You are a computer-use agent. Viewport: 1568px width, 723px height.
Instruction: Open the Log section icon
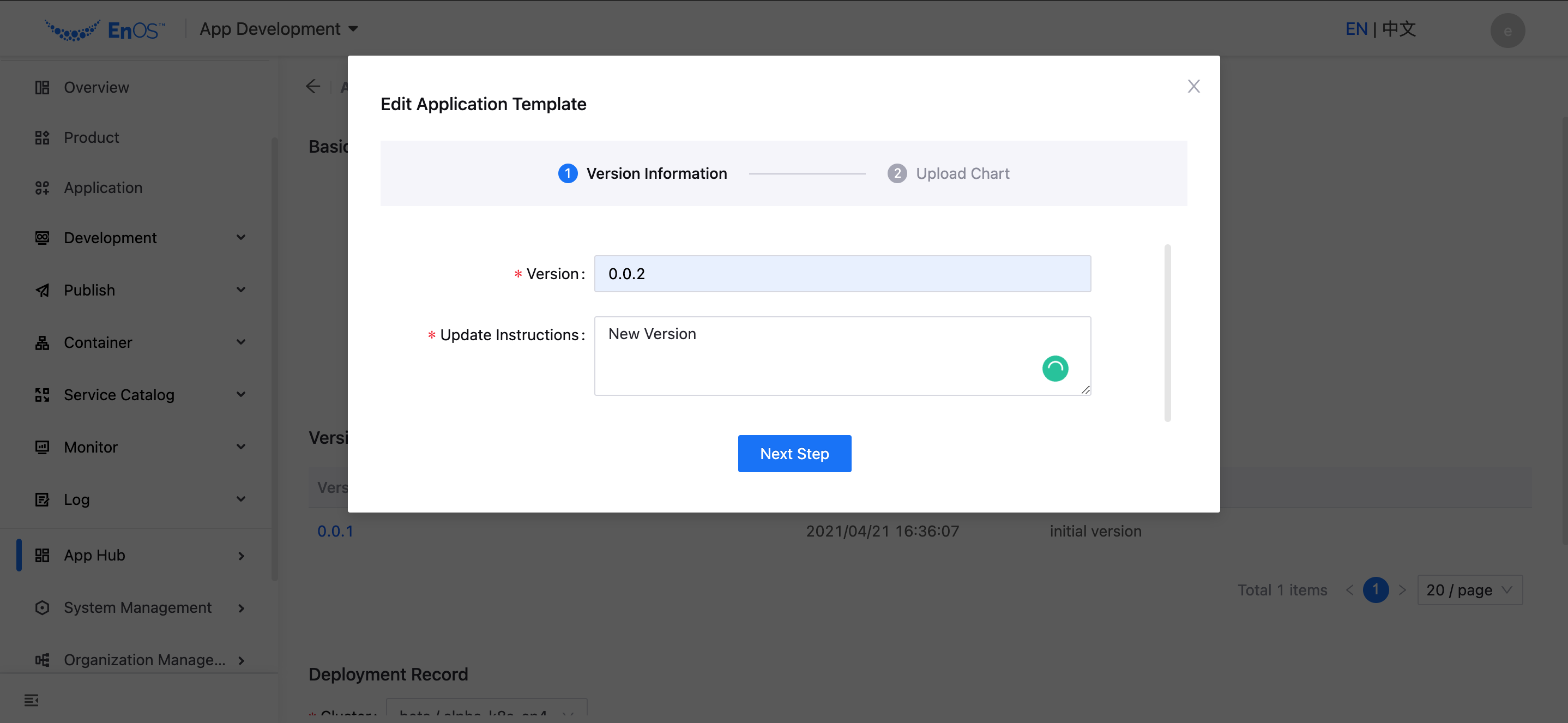41,499
